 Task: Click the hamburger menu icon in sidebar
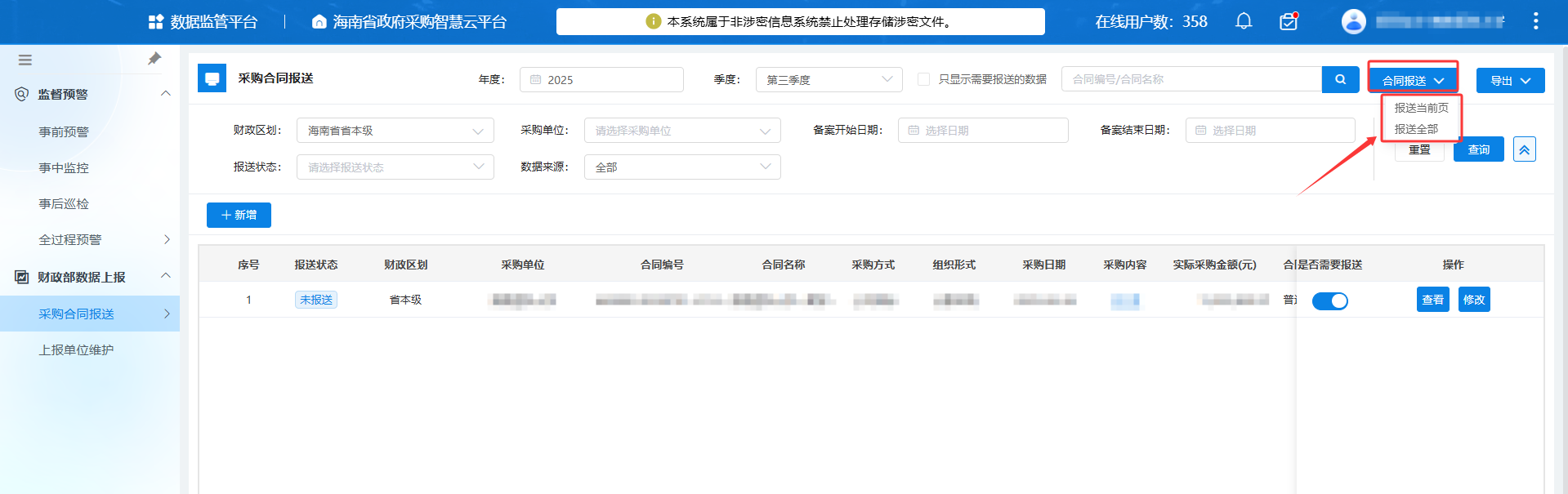[x=25, y=60]
